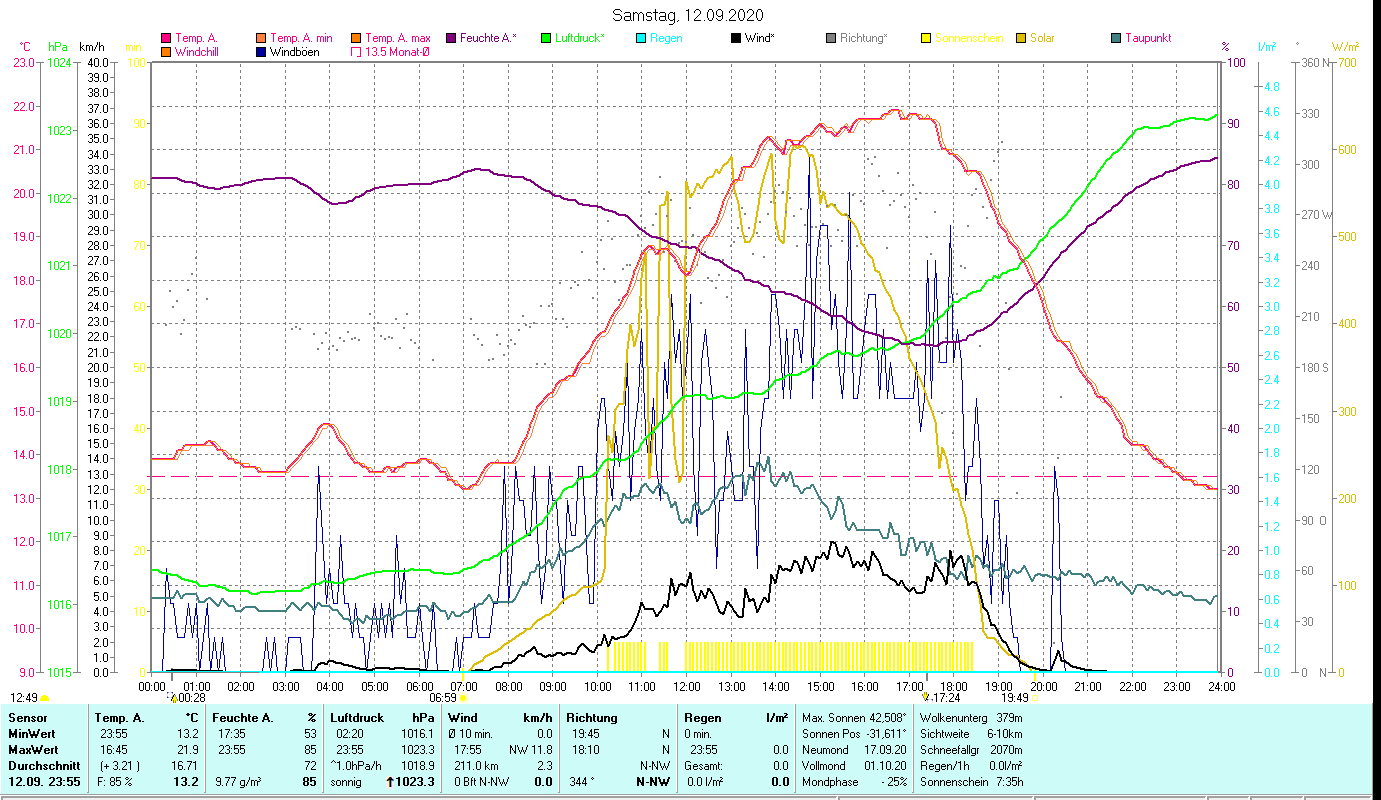
Task: Click the ^1.0hPa/h pressure tendency text
Action: pos(357,766)
